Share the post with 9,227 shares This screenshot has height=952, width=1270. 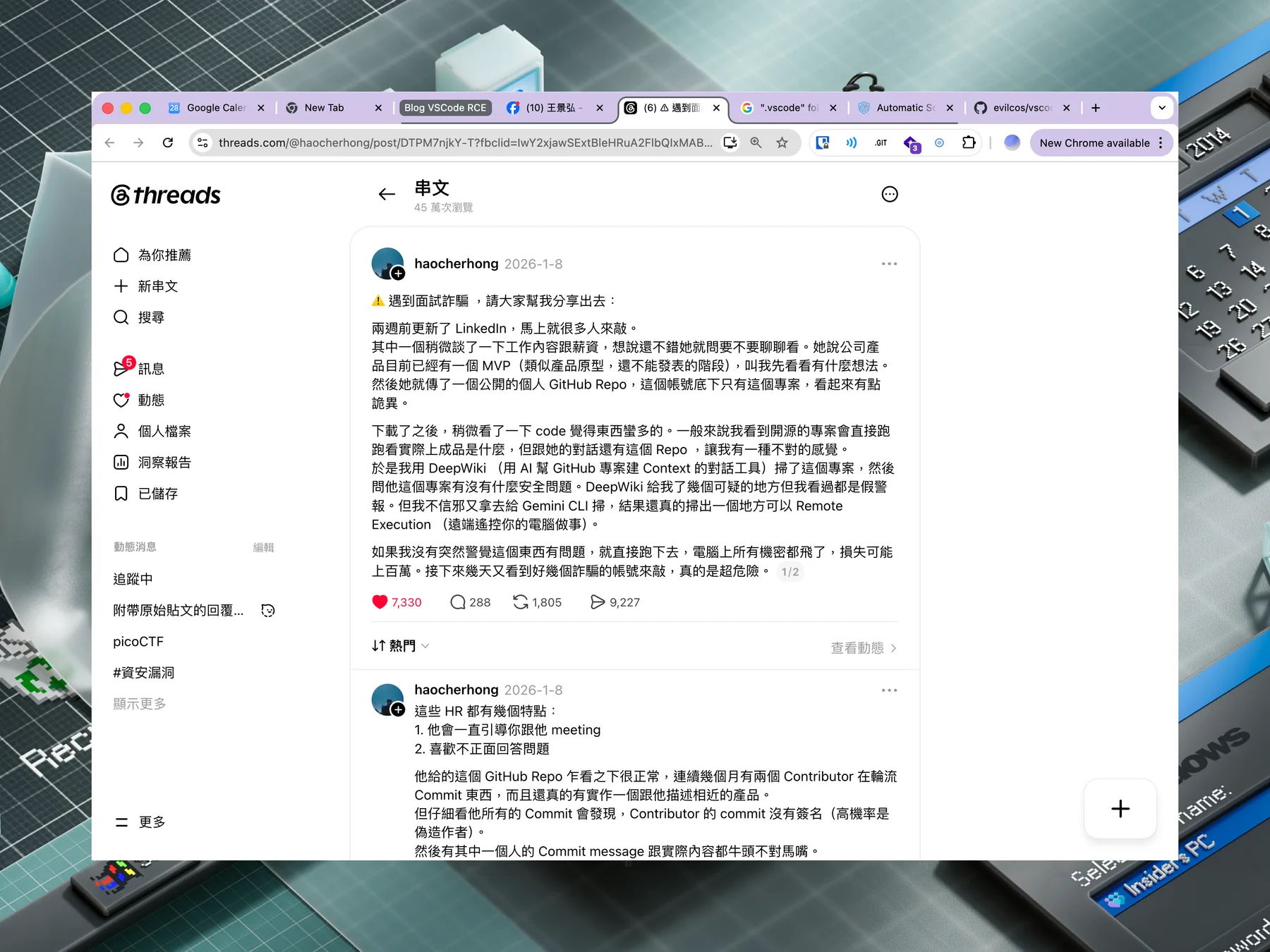pyautogui.click(x=615, y=602)
